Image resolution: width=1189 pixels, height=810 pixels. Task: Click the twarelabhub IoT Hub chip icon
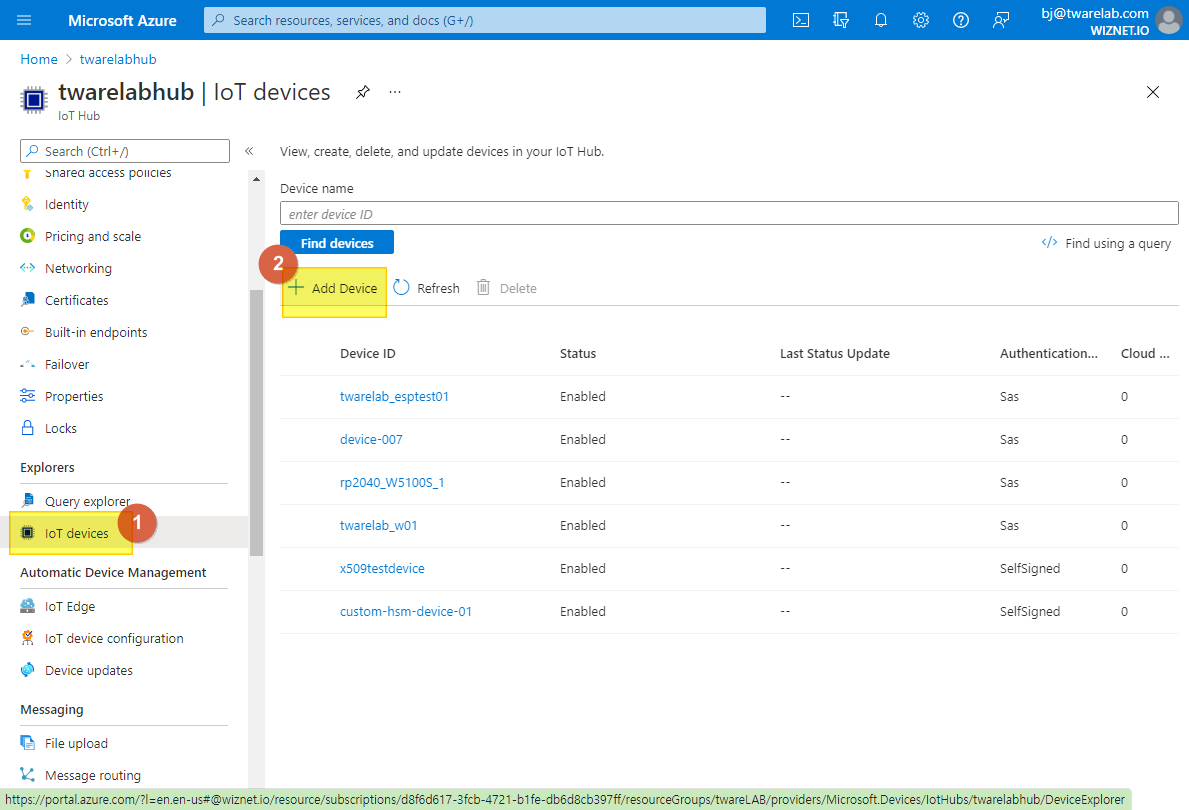pyautogui.click(x=33, y=99)
